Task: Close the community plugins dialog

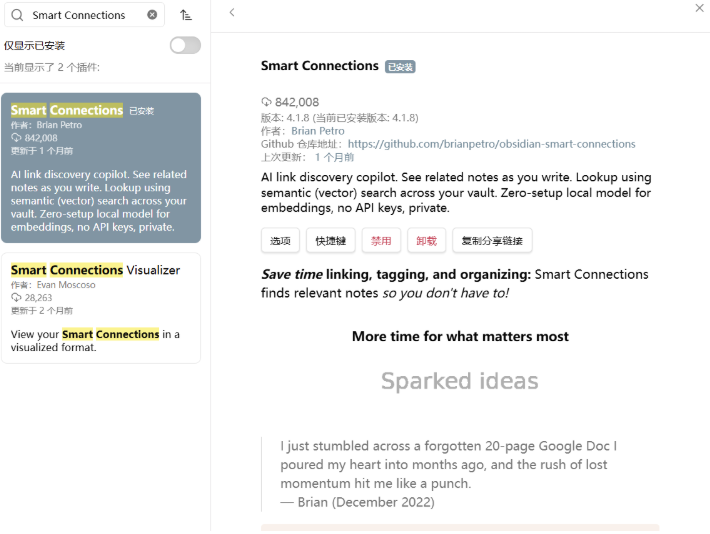Action: (699, 8)
